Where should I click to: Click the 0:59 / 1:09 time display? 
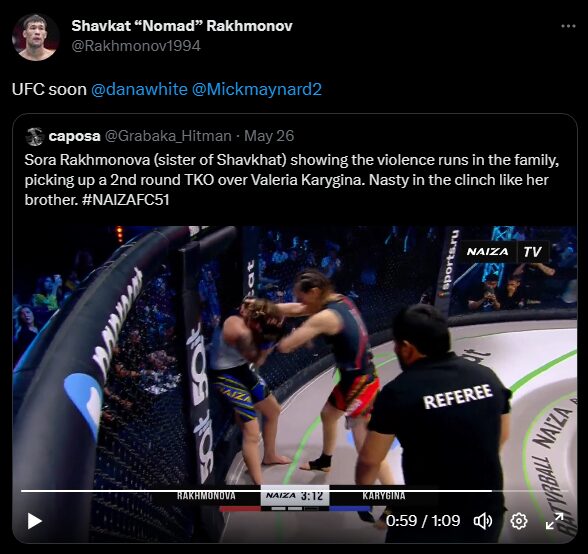(x=423, y=521)
